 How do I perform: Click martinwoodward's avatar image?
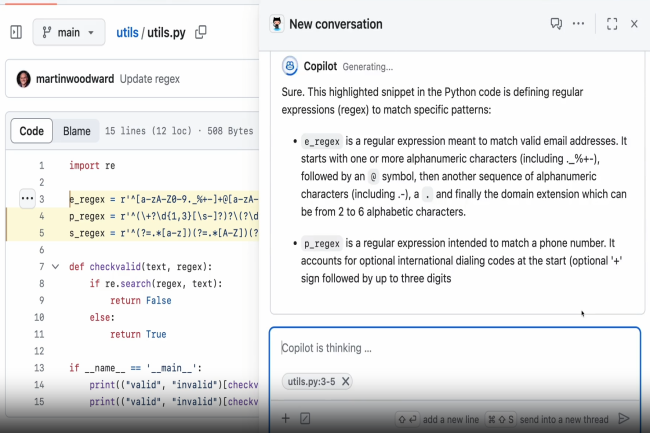(x=23, y=78)
